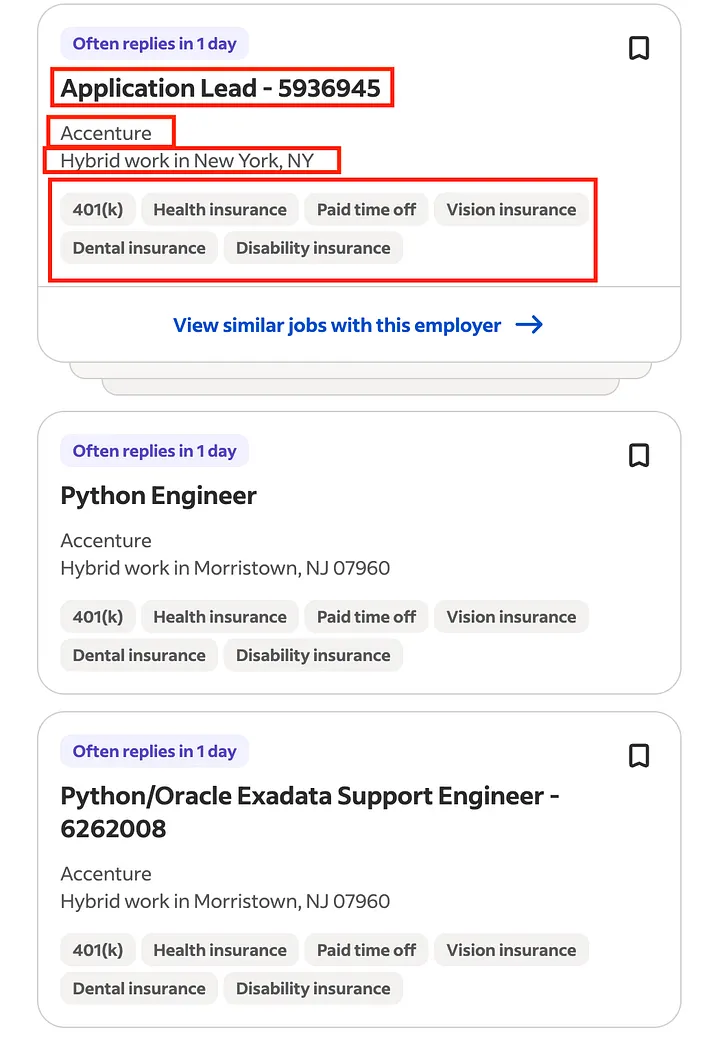The height and width of the screenshot is (1041, 720).
Task: Click Paid time off tag on Exadata Support Engineer card
Action: coord(366,951)
